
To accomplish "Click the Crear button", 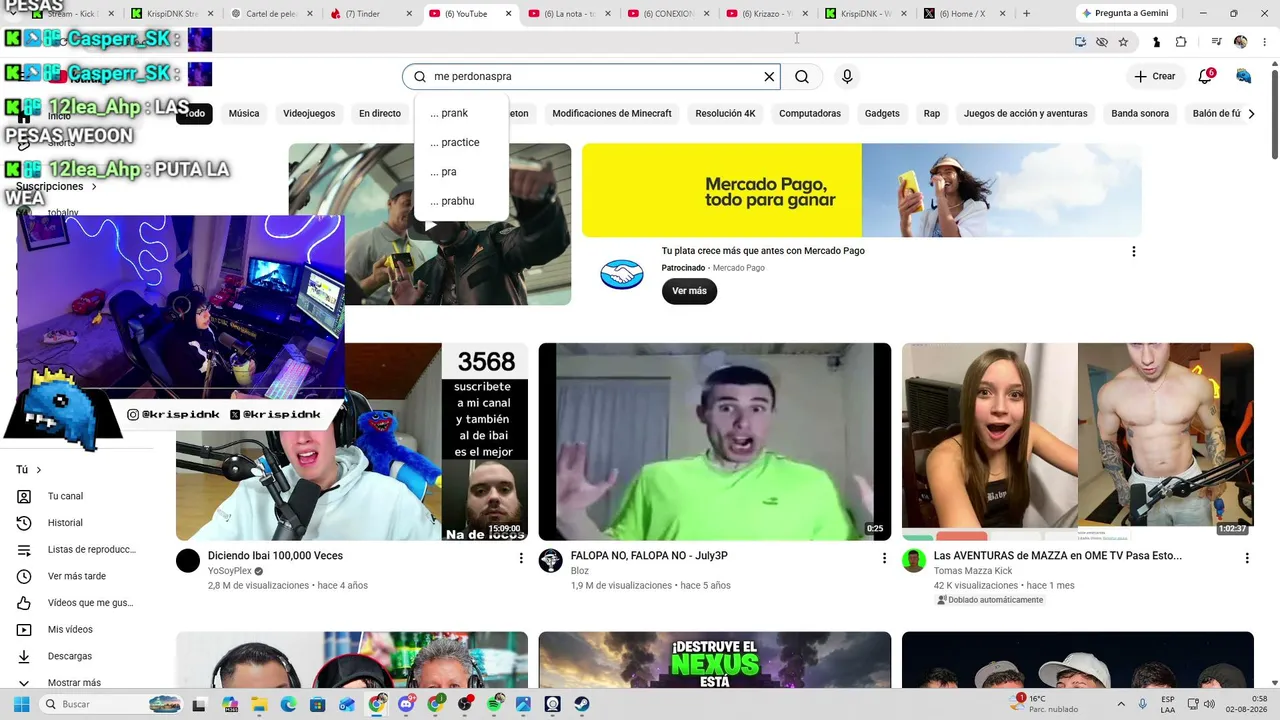I will coord(1154,77).
